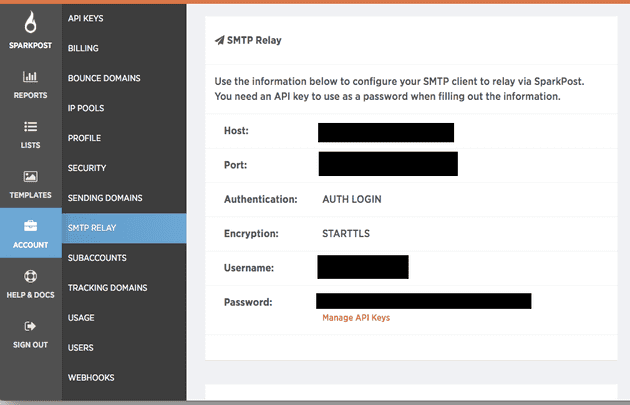Viewport: 630px width, 405px height.
Task: Navigate to Security settings
Action: tap(87, 168)
